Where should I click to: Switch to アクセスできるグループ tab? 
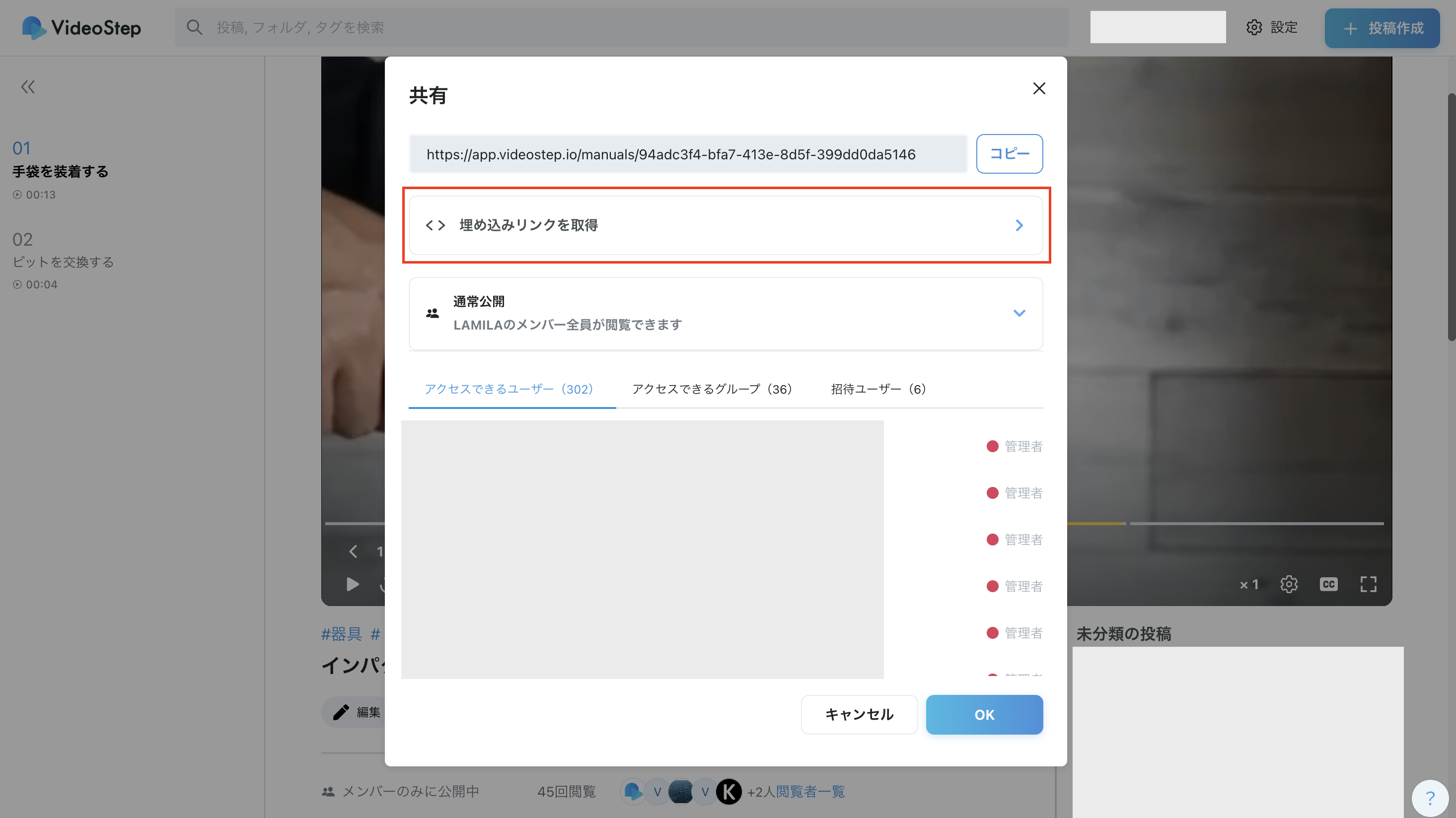(x=712, y=389)
